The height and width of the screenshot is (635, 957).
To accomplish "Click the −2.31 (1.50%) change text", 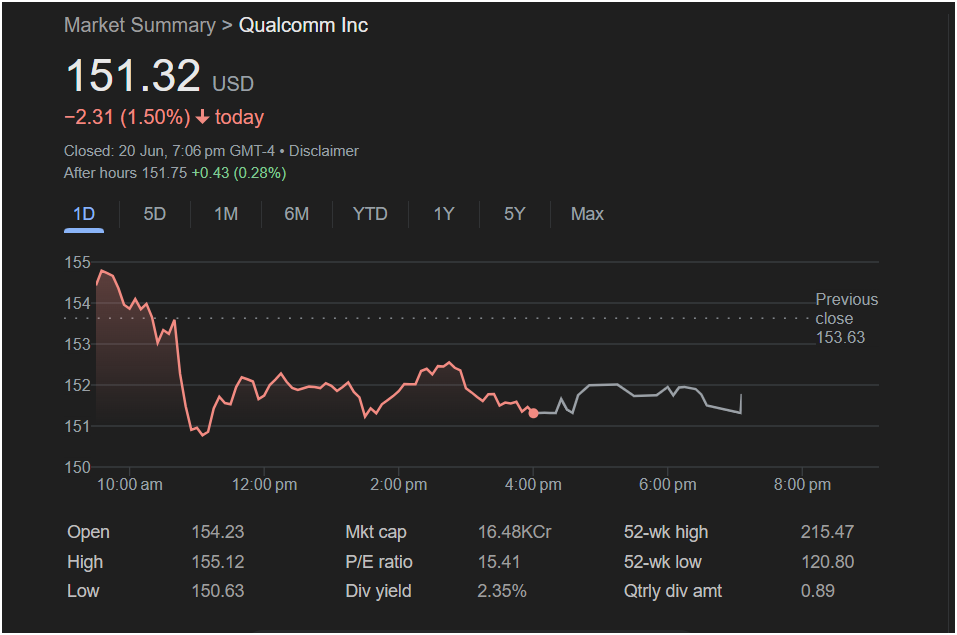I will (127, 117).
